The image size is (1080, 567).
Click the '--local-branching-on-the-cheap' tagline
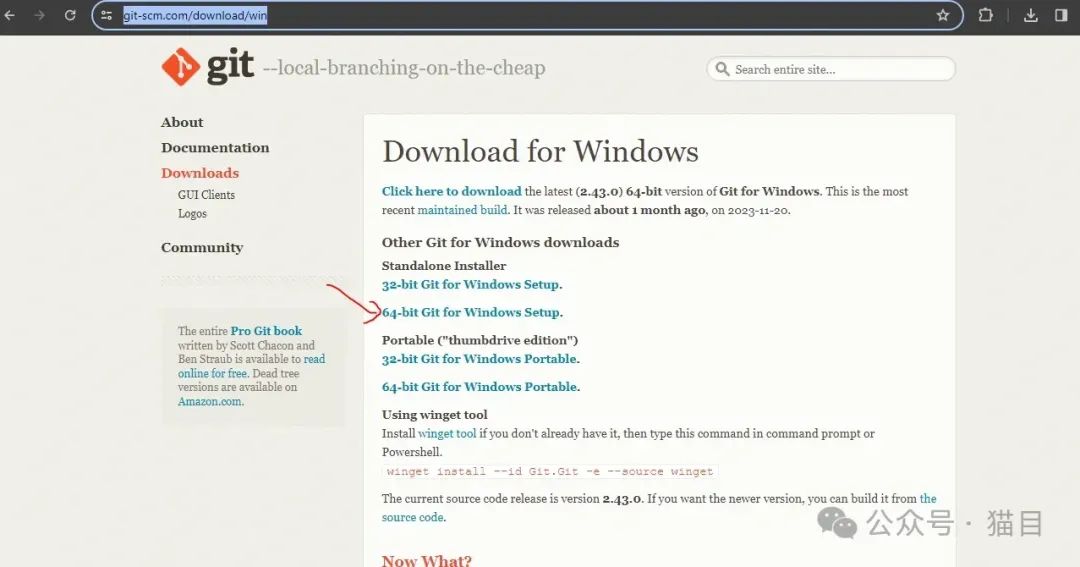pos(404,68)
